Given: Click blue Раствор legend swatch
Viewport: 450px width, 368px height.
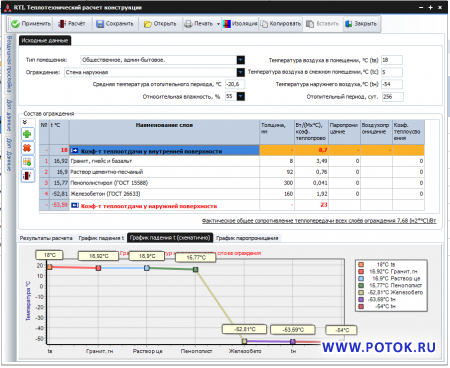Looking at the screenshot, I should coord(361,279).
